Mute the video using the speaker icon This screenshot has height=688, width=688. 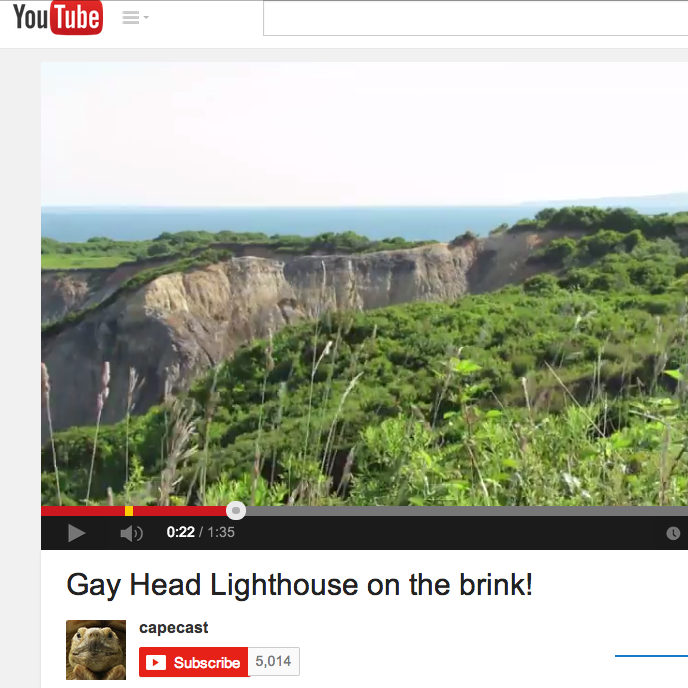coord(131,533)
